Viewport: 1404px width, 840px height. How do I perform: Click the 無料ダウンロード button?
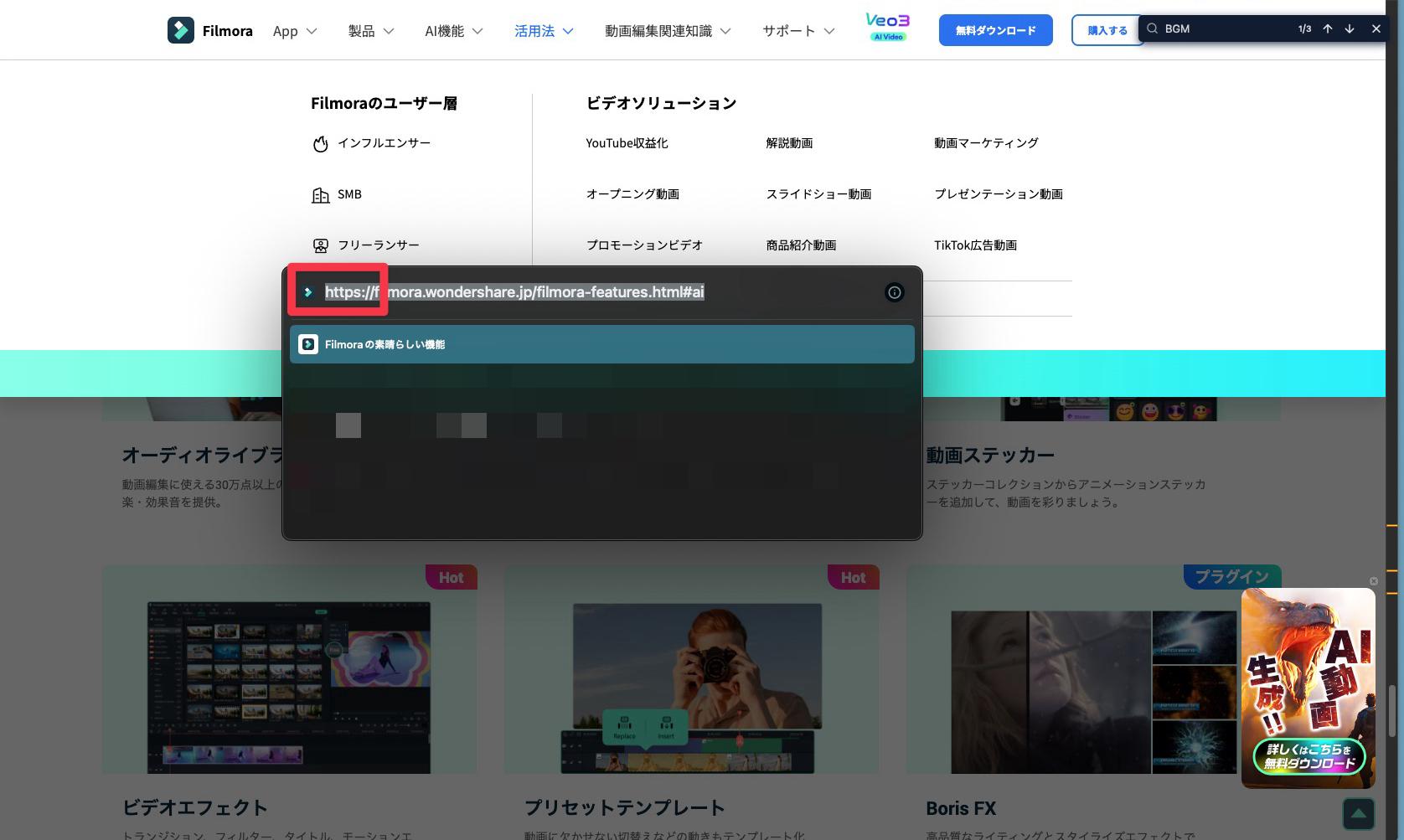[x=995, y=29]
